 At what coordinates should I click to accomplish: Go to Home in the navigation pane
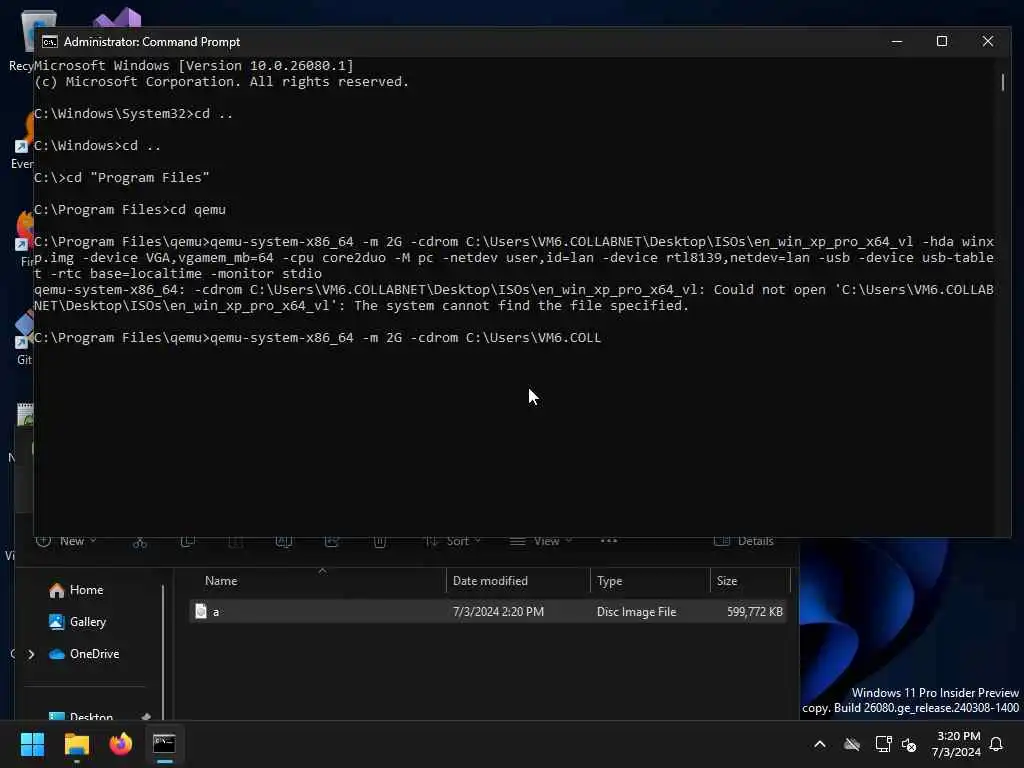click(x=76, y=590)
